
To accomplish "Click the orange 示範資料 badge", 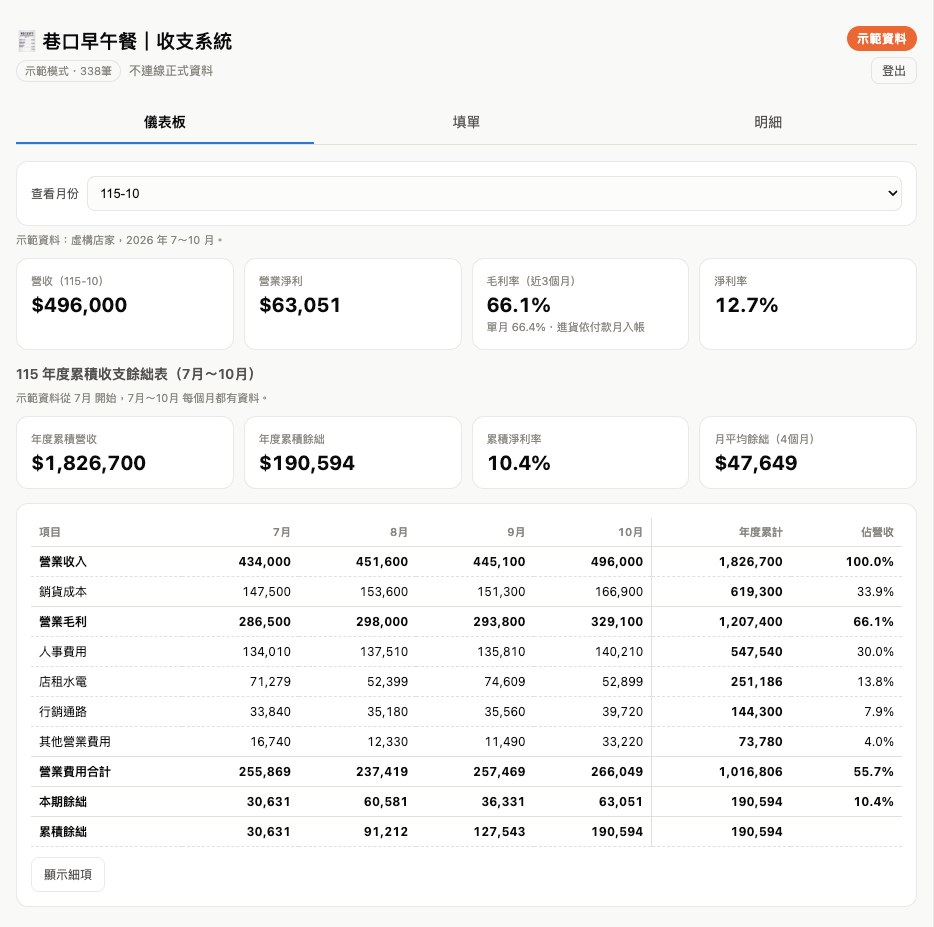I will pos(882,39).
